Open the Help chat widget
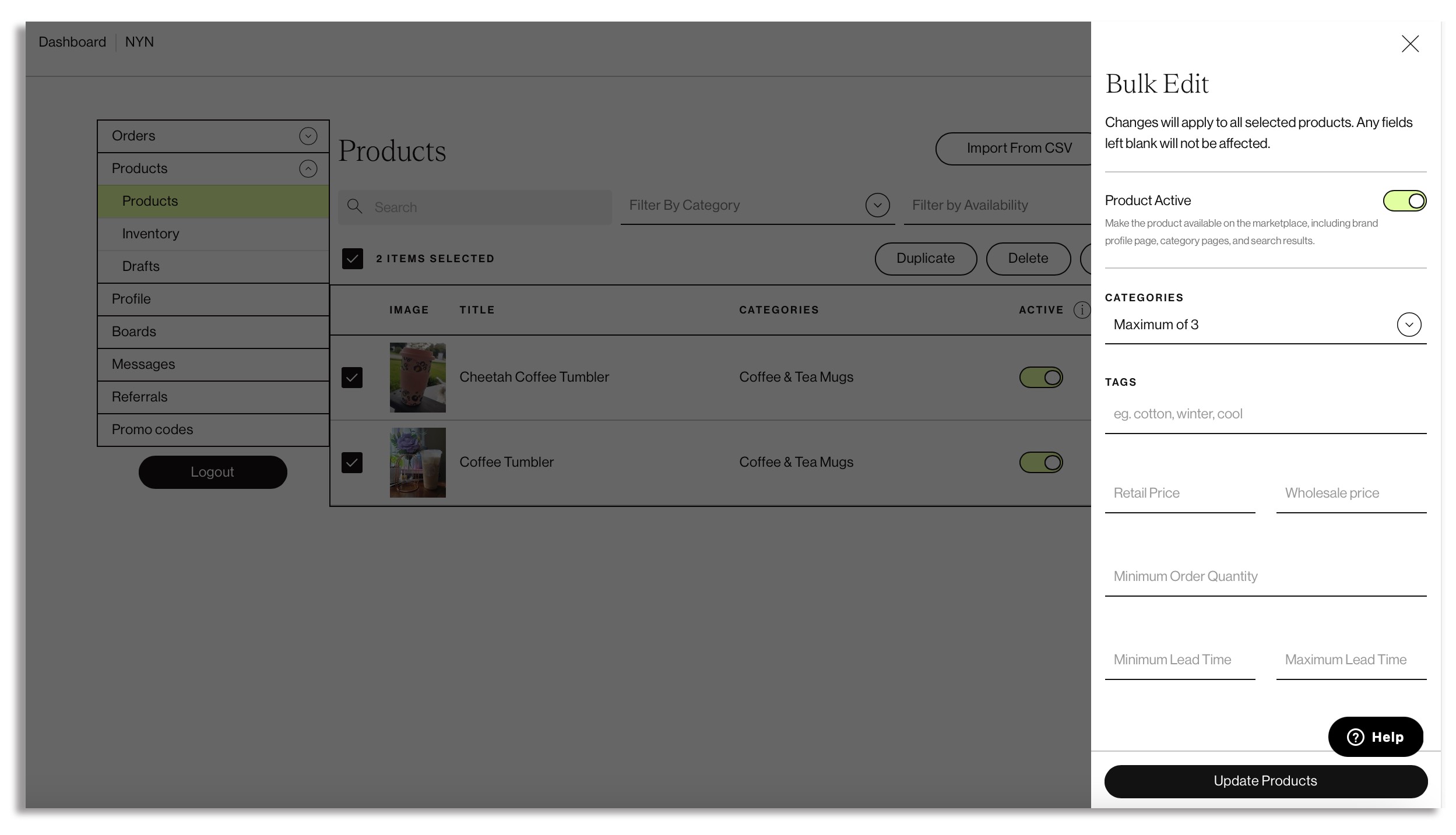Screen dimensions: 1456x835 pos(1375,737)
